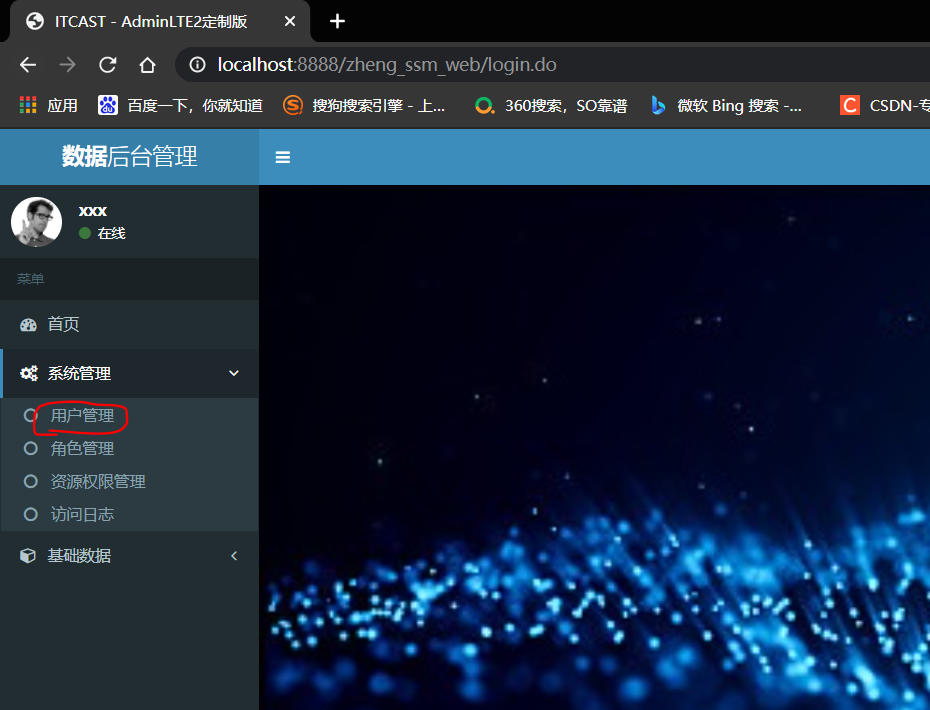This screenshot has height=710, width=930.
Task: Click the 系统管理 chevron down arrow
Action: (234, 373)
